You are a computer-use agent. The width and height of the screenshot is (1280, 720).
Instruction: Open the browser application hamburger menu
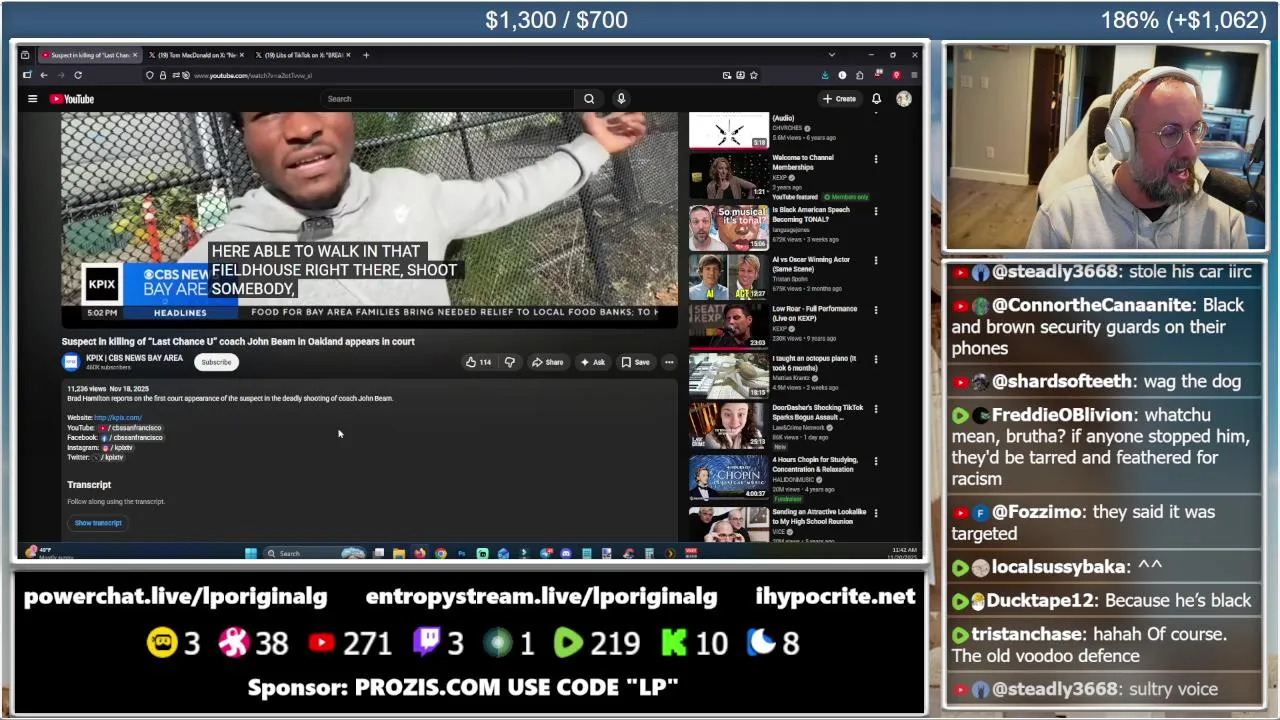coord(914,75)
